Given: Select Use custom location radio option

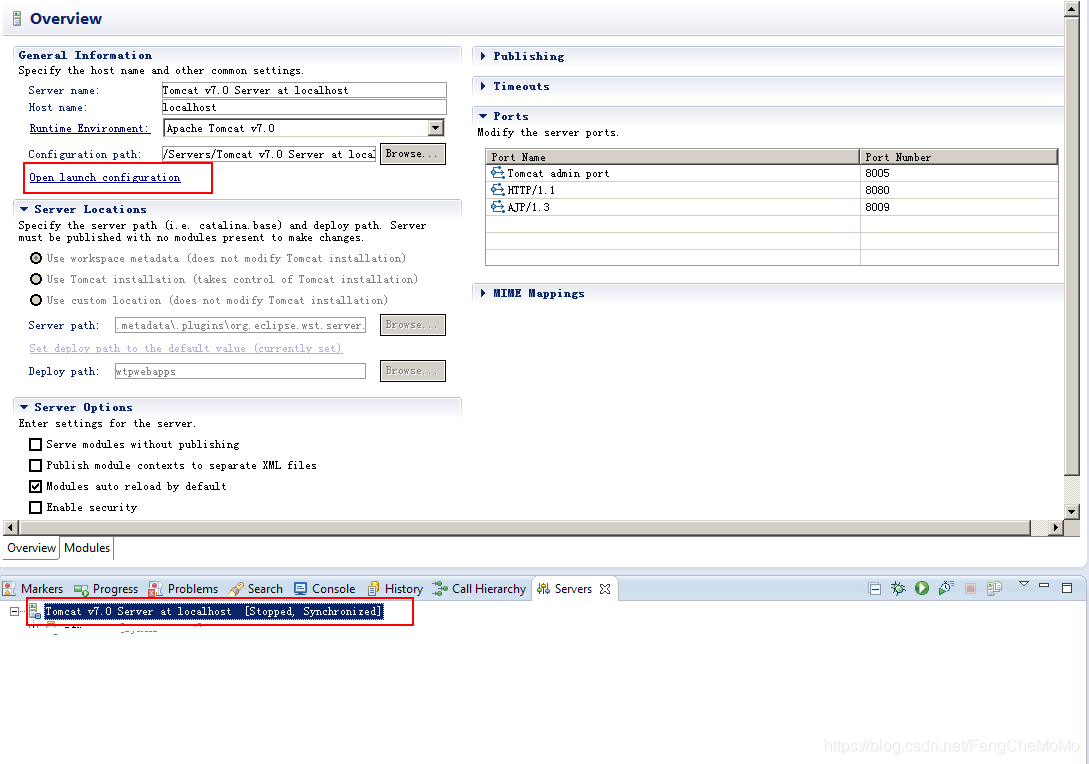Looking at the screenshot, I should pos(36,300).
